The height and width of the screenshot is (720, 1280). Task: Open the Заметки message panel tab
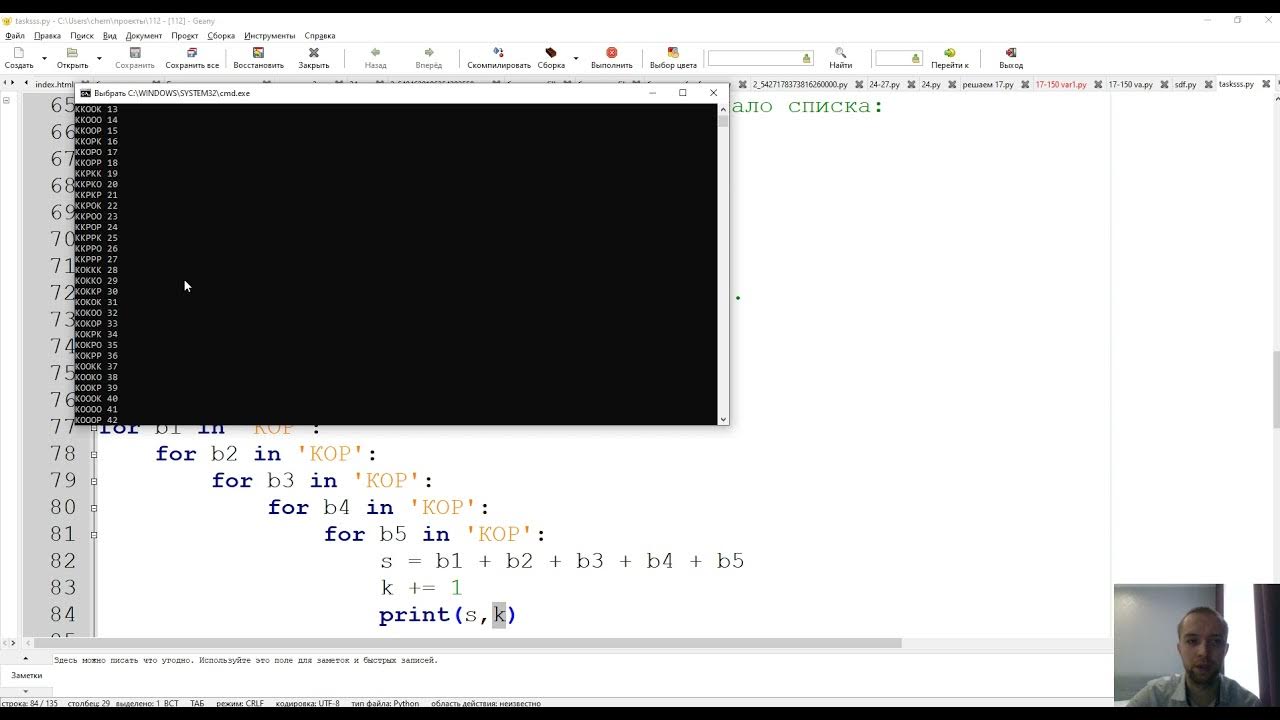(27, 675)
